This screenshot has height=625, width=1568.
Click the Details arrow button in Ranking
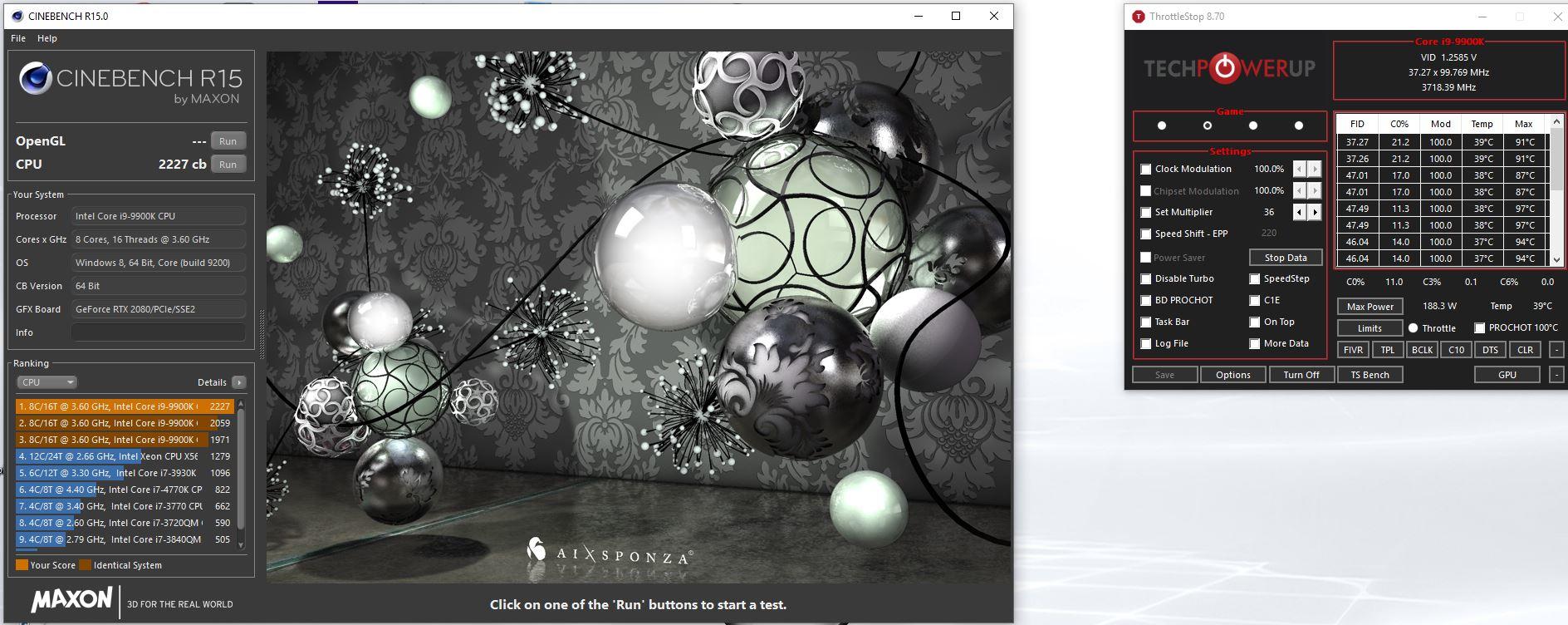(239, 382)
